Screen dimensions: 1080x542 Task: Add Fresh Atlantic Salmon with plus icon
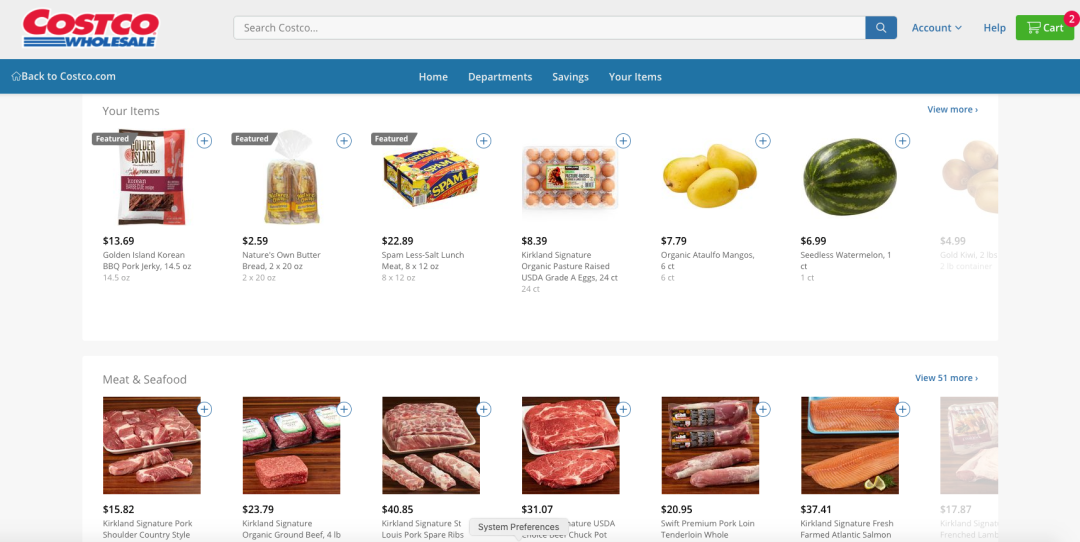pyautogui.click(x=902, y=409)
